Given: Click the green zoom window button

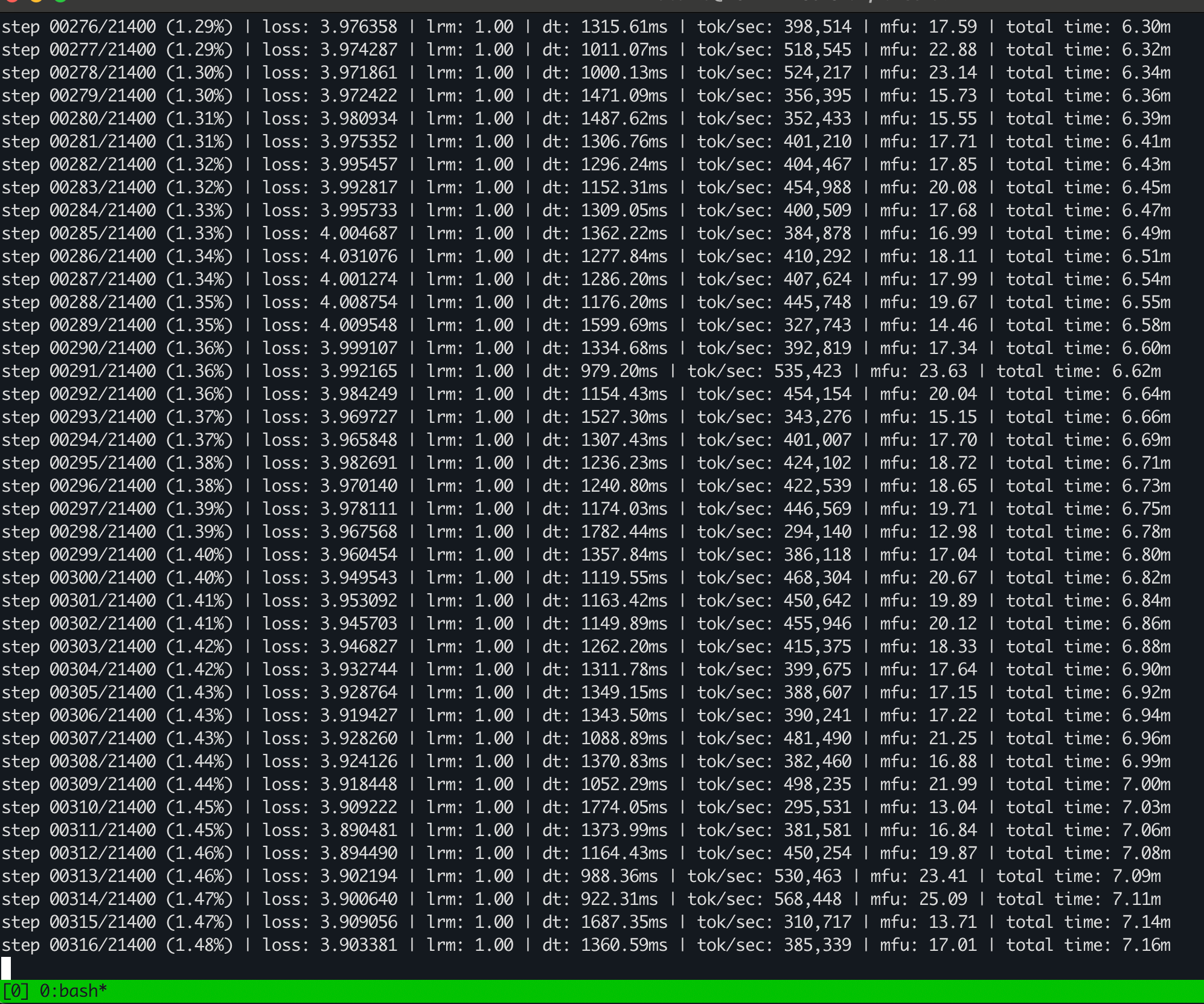Looking at the screenshot, I should coord(60,1).
